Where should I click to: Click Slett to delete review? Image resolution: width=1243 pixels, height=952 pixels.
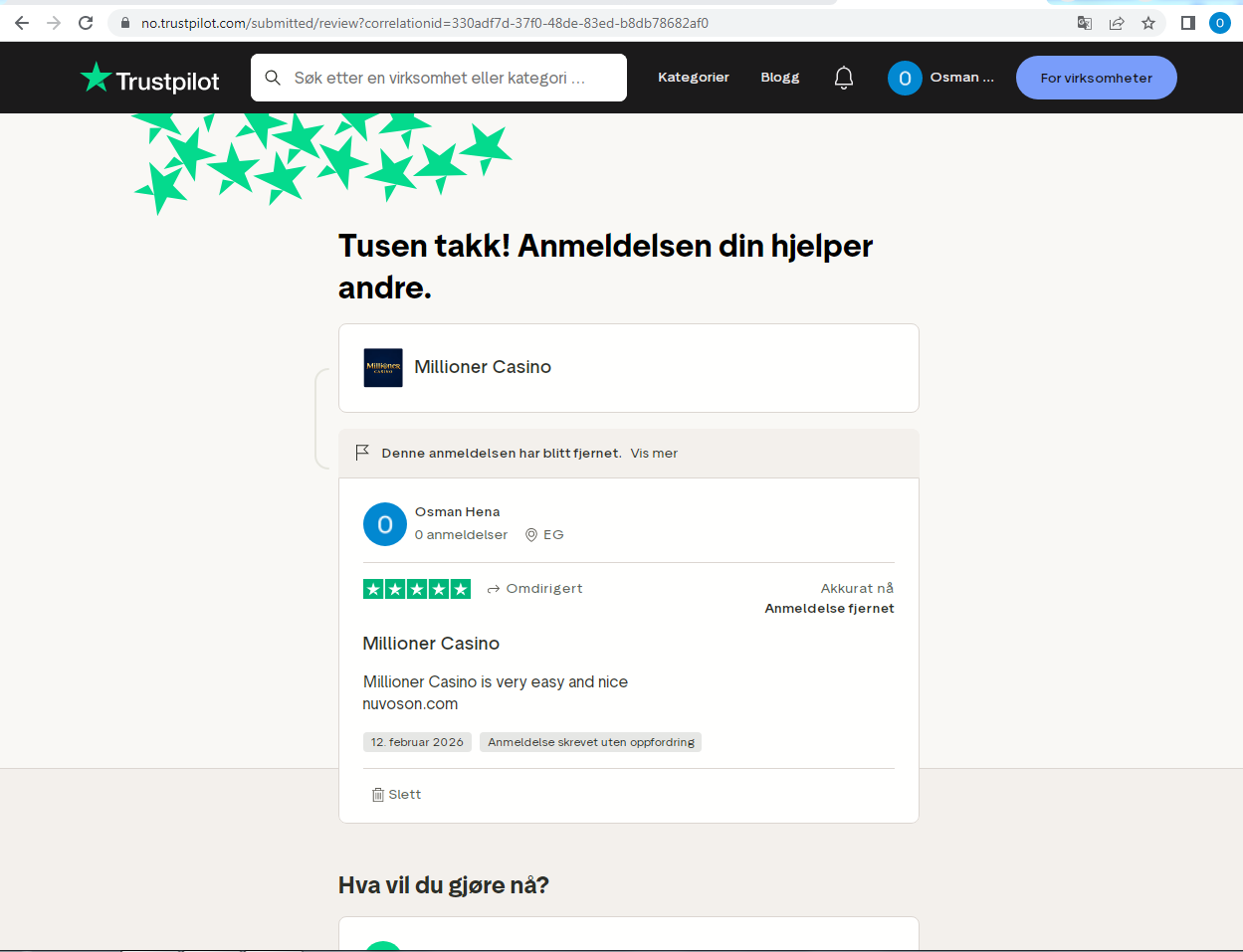coord(405,795)
